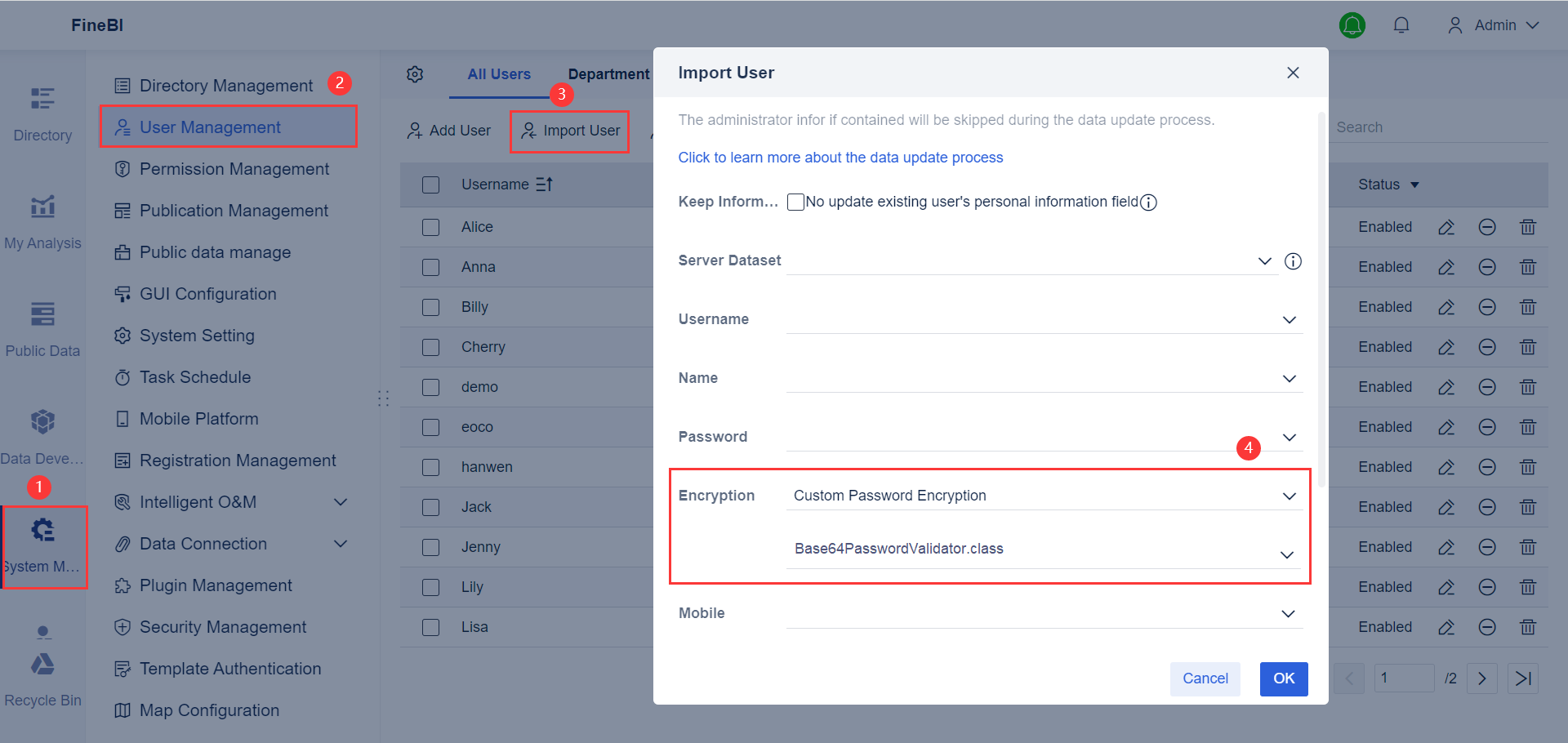Image resolution: width=1568 pixels, height=743 pixels.
Task: Open the user list settings gear
Action: click(415, 74)
